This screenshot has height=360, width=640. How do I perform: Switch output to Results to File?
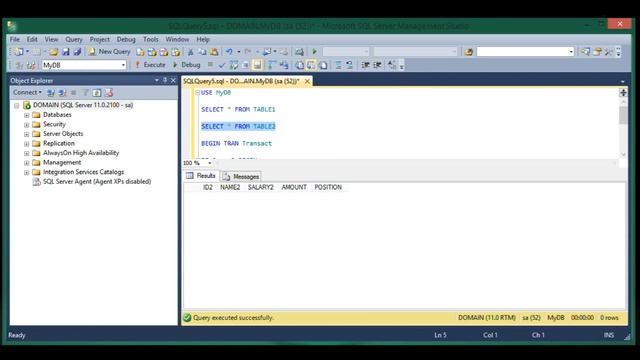point(323,65)
